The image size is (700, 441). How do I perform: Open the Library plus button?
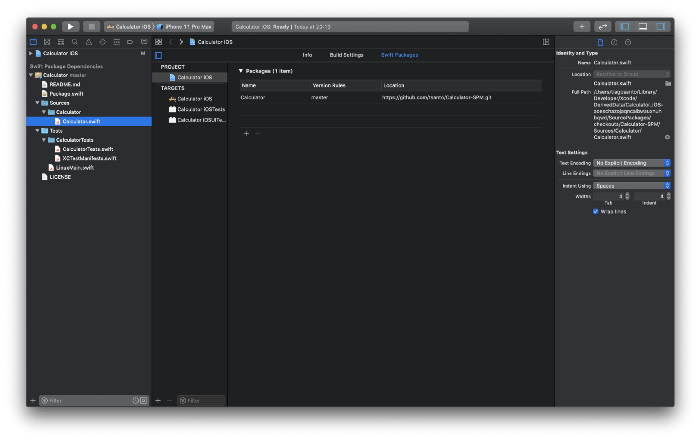click(581, 26)
